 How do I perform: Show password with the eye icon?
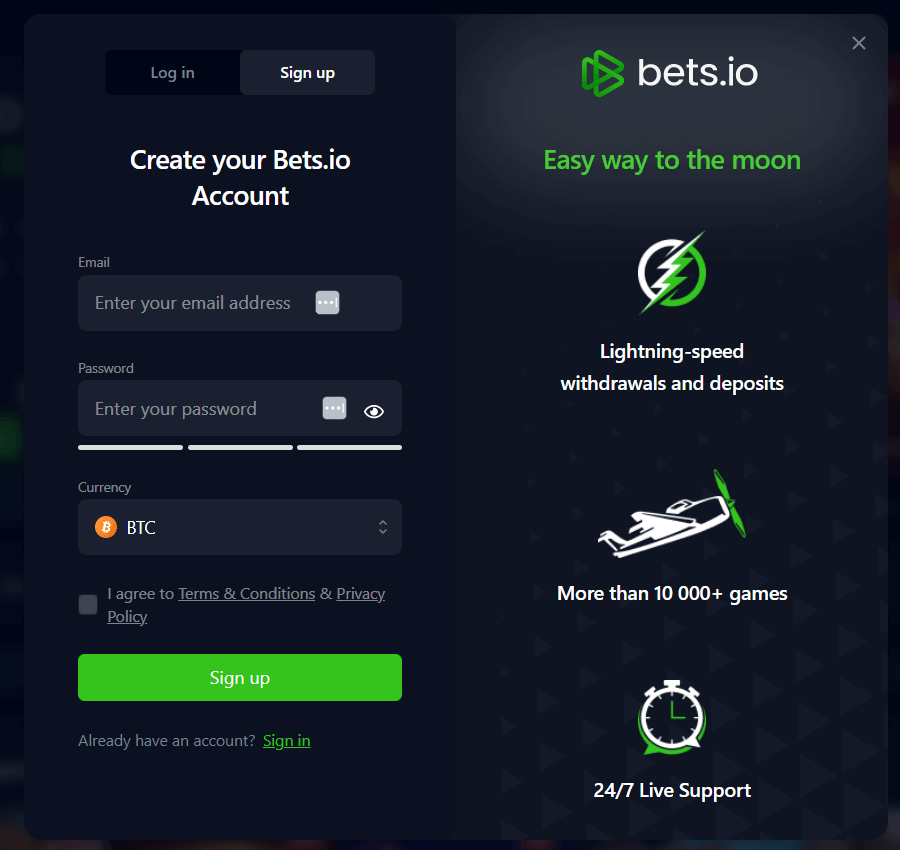click(374, 410)
